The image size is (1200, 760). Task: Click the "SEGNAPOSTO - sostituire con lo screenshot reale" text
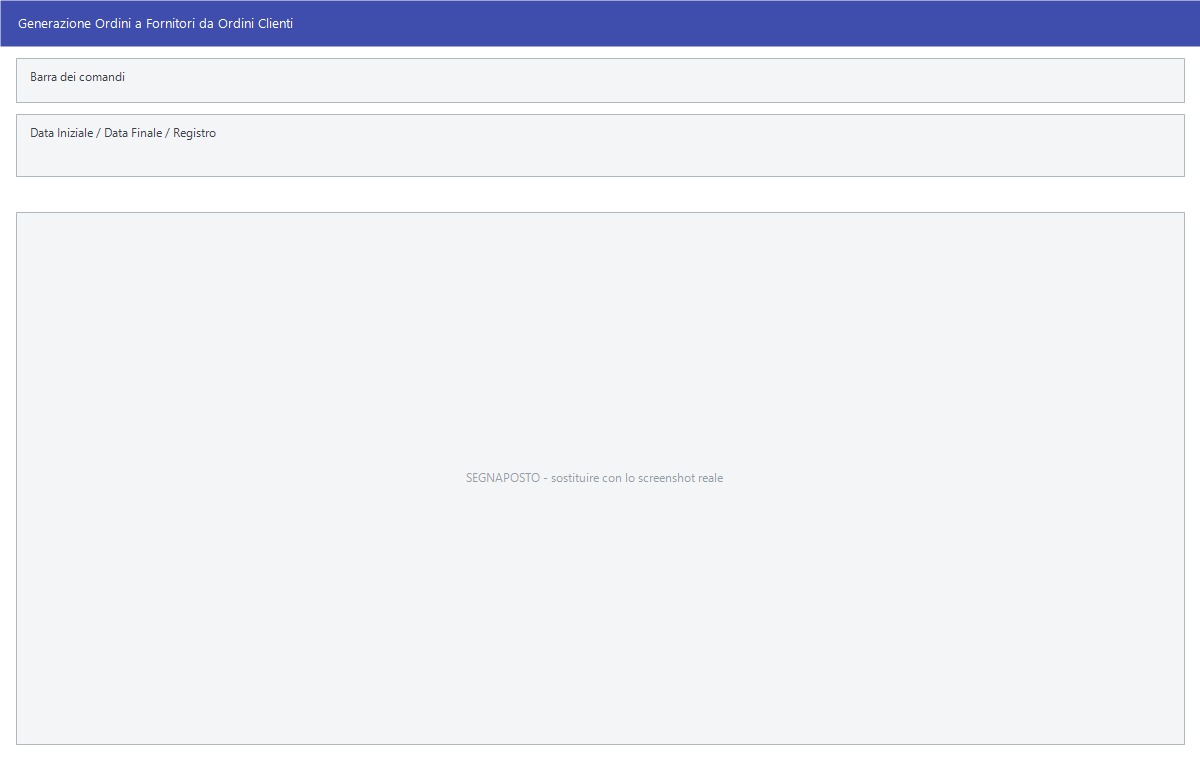595,478
